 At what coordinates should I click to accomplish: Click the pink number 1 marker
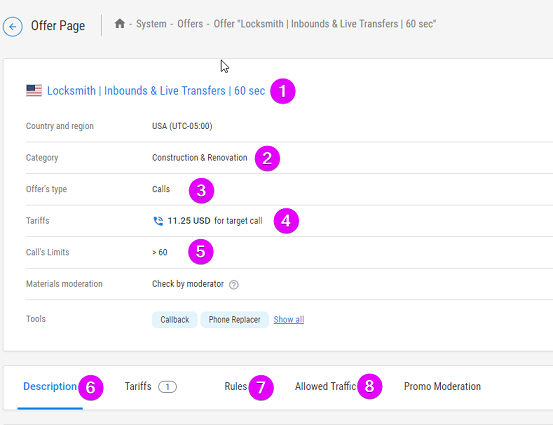[x=283, y=91]
